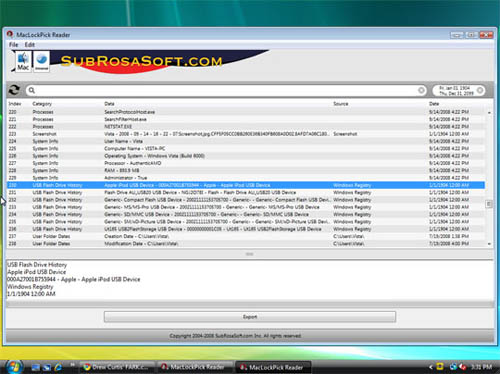
Task: Select row 237 Creation Date entry
Action: (x=246, y=237)
